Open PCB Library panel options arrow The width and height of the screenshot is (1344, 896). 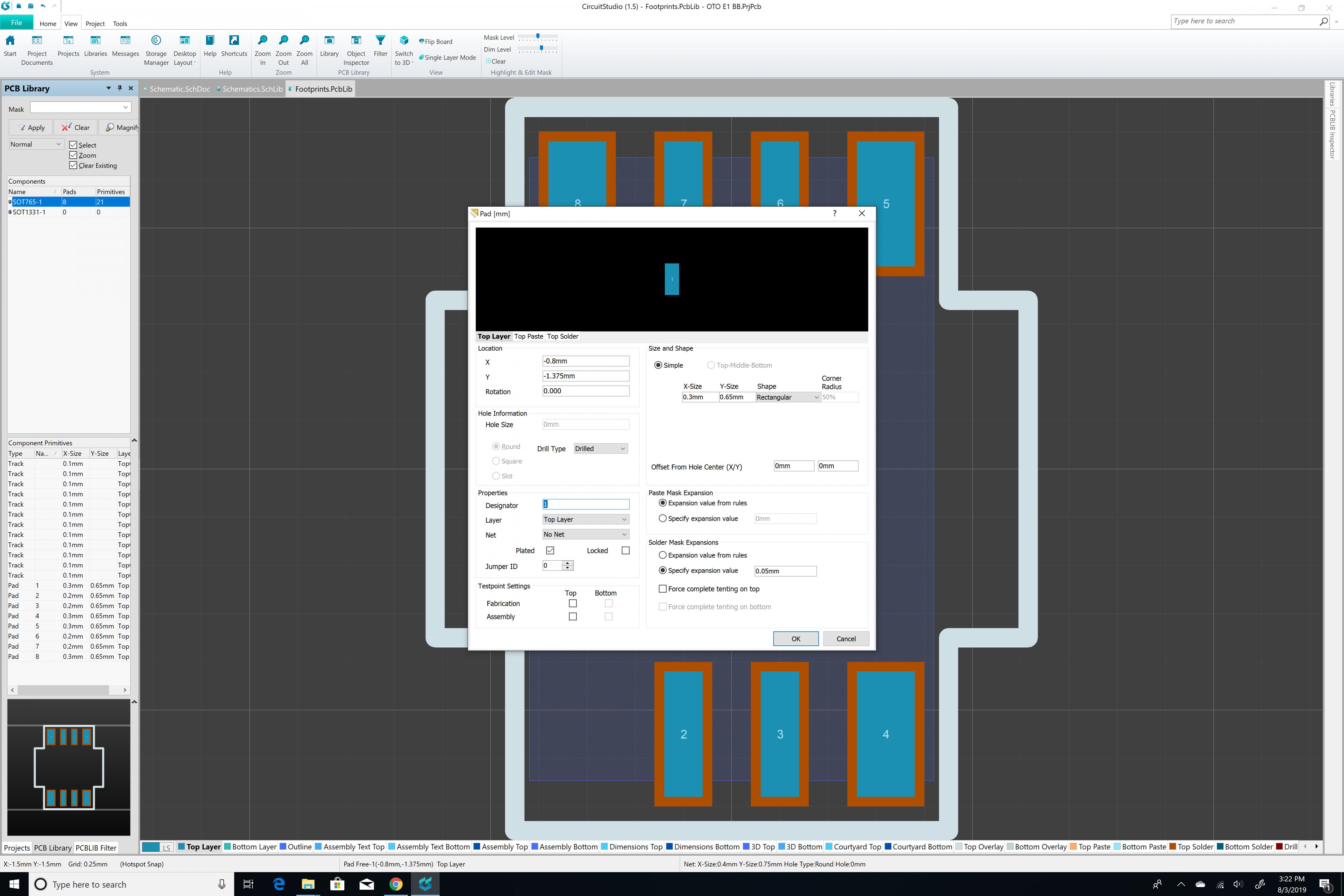click(108, 88)
